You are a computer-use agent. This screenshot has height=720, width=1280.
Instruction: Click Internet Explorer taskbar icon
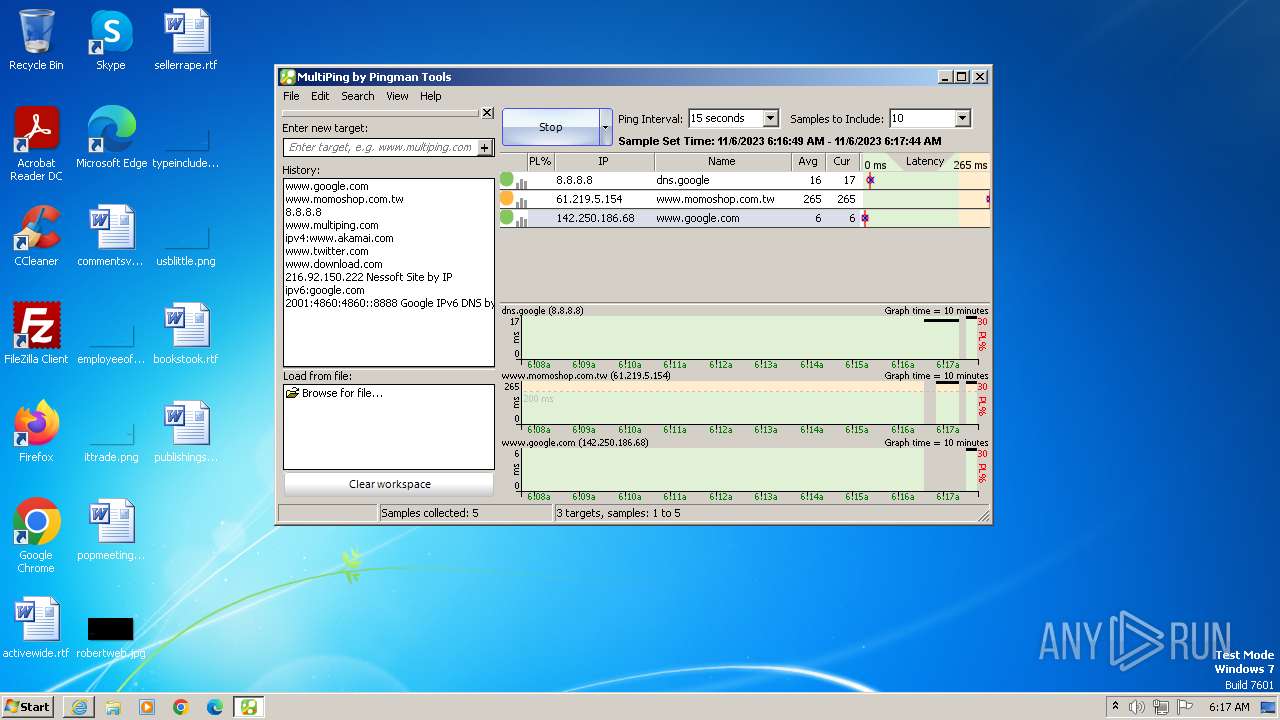[79, 707]
